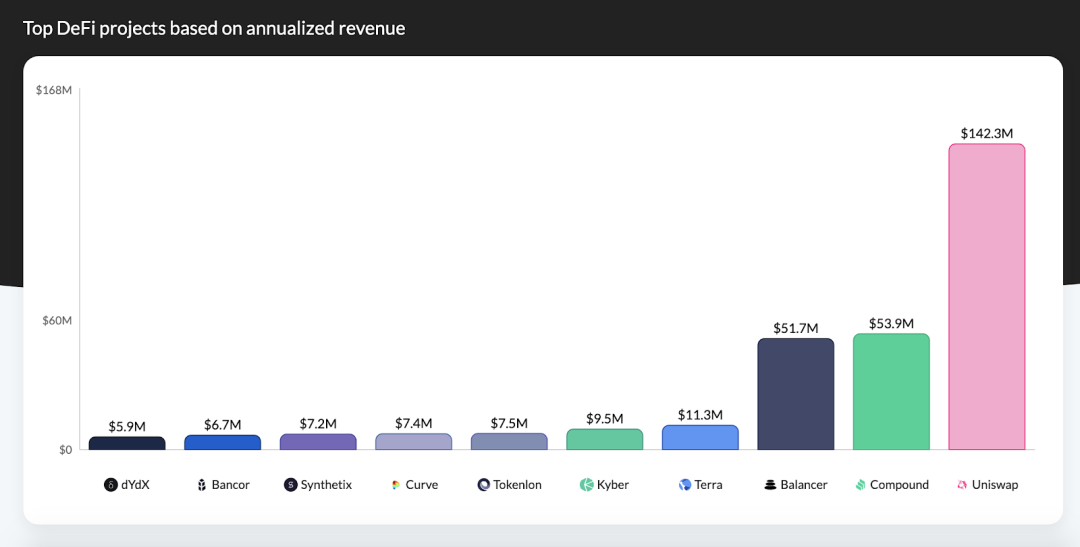This screenshot has height=547, width=1080.
Task: Click the Terra logo icon
Action: tap(685, 485)
